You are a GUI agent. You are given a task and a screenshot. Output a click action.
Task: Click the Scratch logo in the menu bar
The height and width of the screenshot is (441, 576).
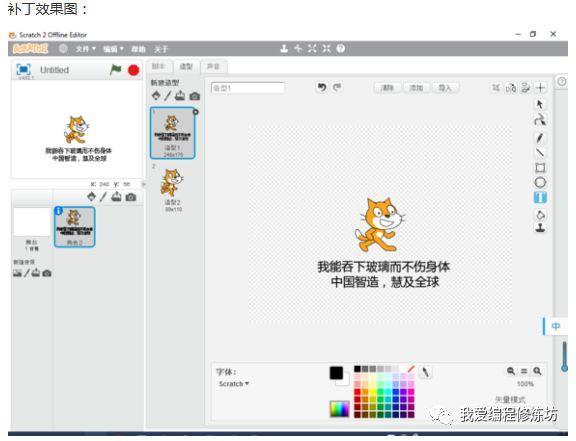coord(30,49)
